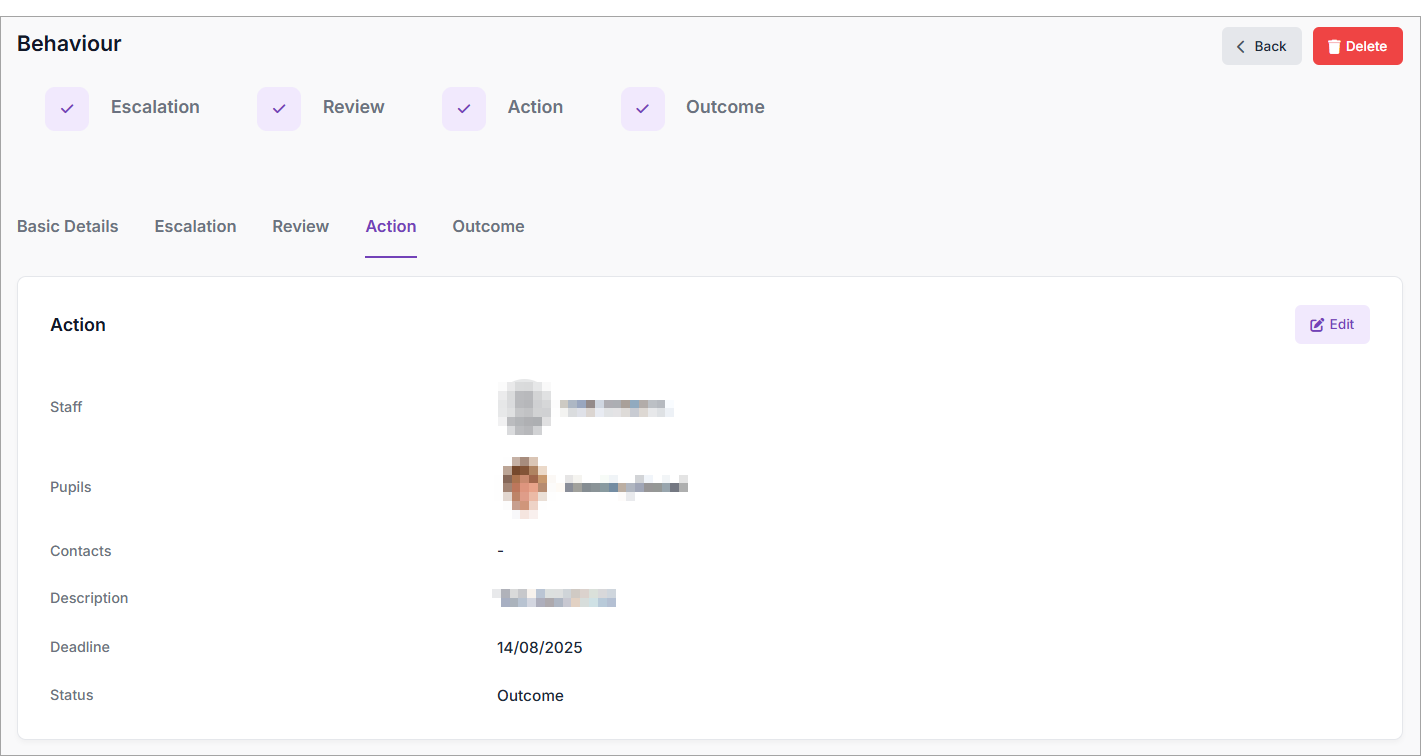Open the staff member's avatar
This screenshot has height=756, width=1421.
[524, 407]
